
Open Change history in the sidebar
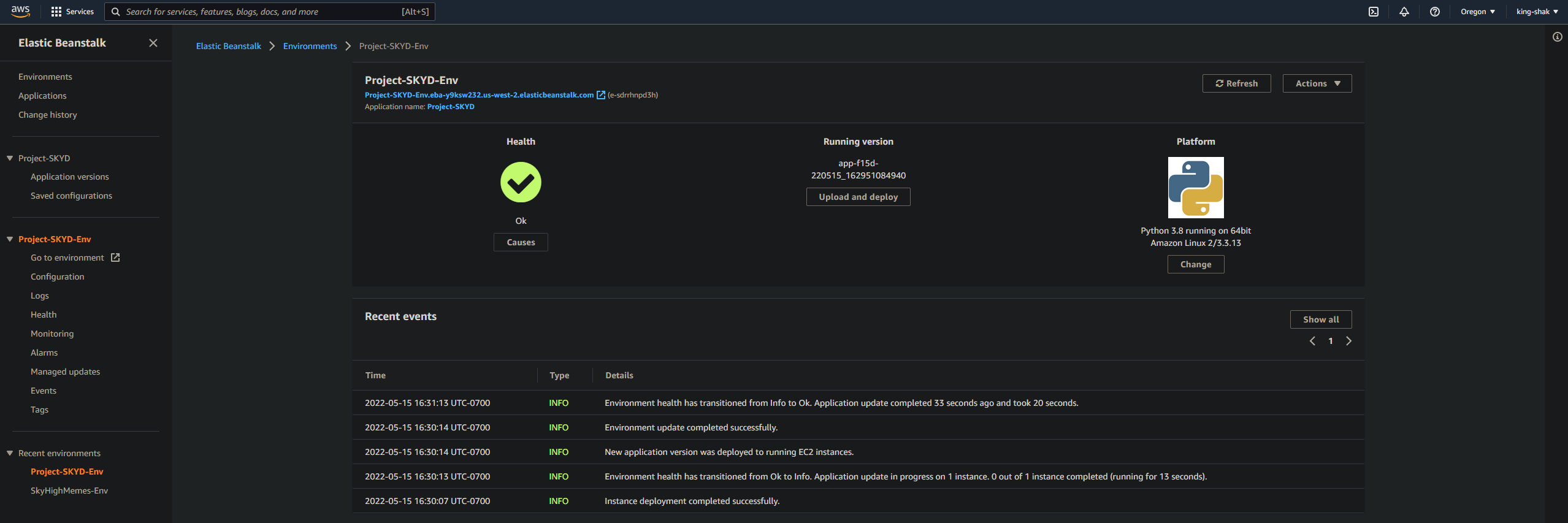pos(48,115)
